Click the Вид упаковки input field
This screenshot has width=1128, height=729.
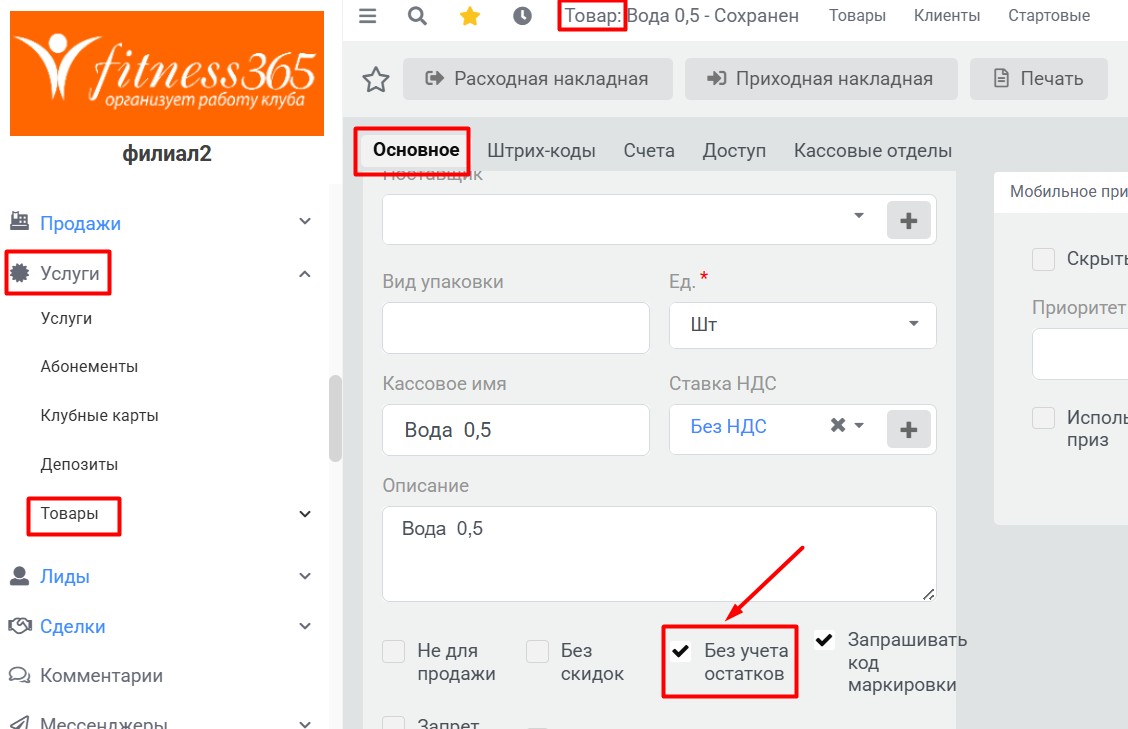pos(516,328)
